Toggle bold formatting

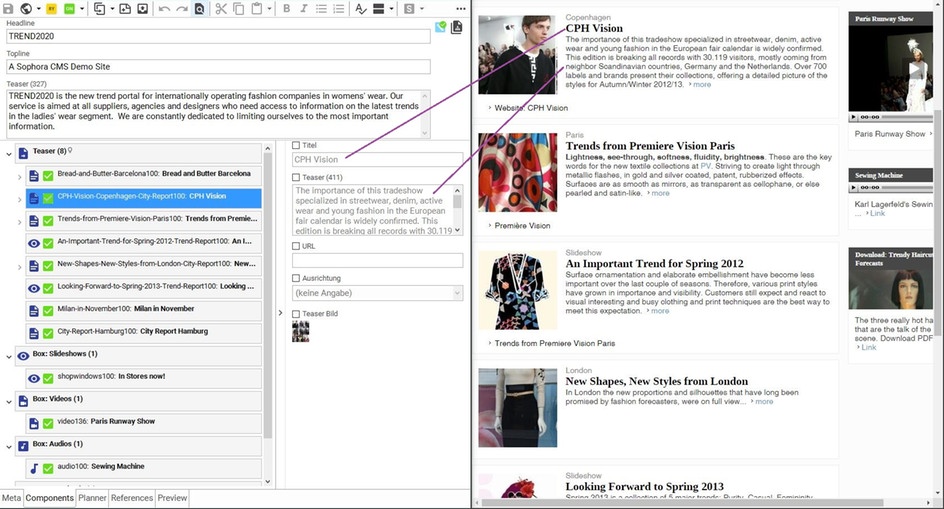[287, 8]
